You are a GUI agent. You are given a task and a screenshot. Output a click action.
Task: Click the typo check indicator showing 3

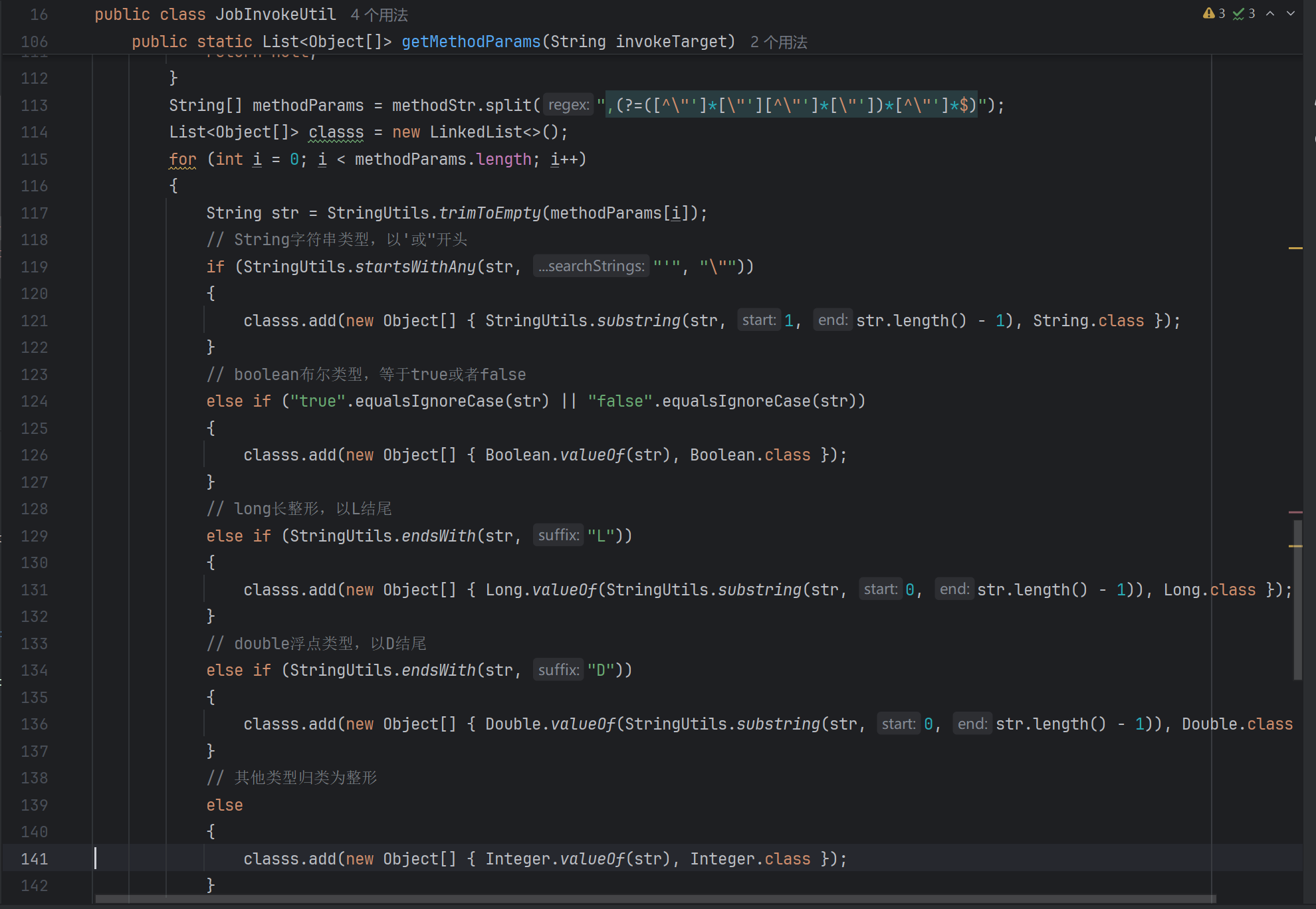tap(1244, 13)
